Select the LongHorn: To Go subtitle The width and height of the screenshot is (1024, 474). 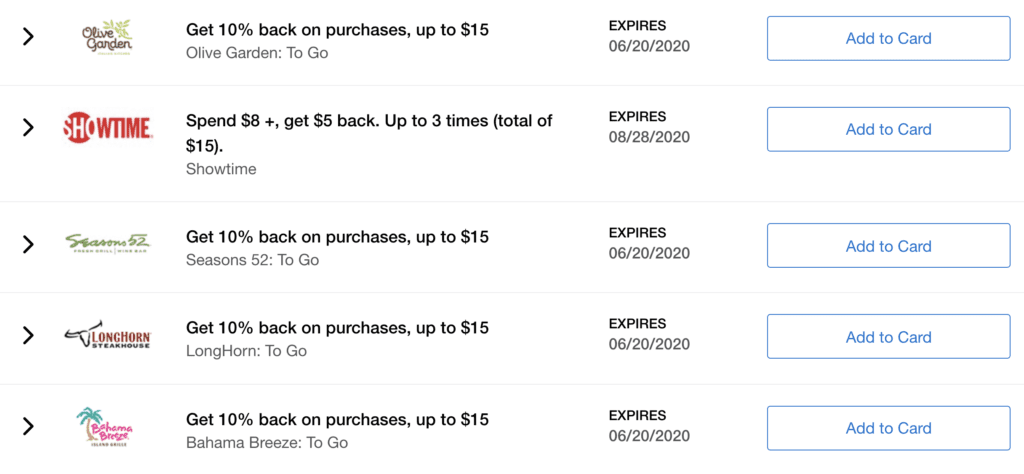(x=246, y=351)
